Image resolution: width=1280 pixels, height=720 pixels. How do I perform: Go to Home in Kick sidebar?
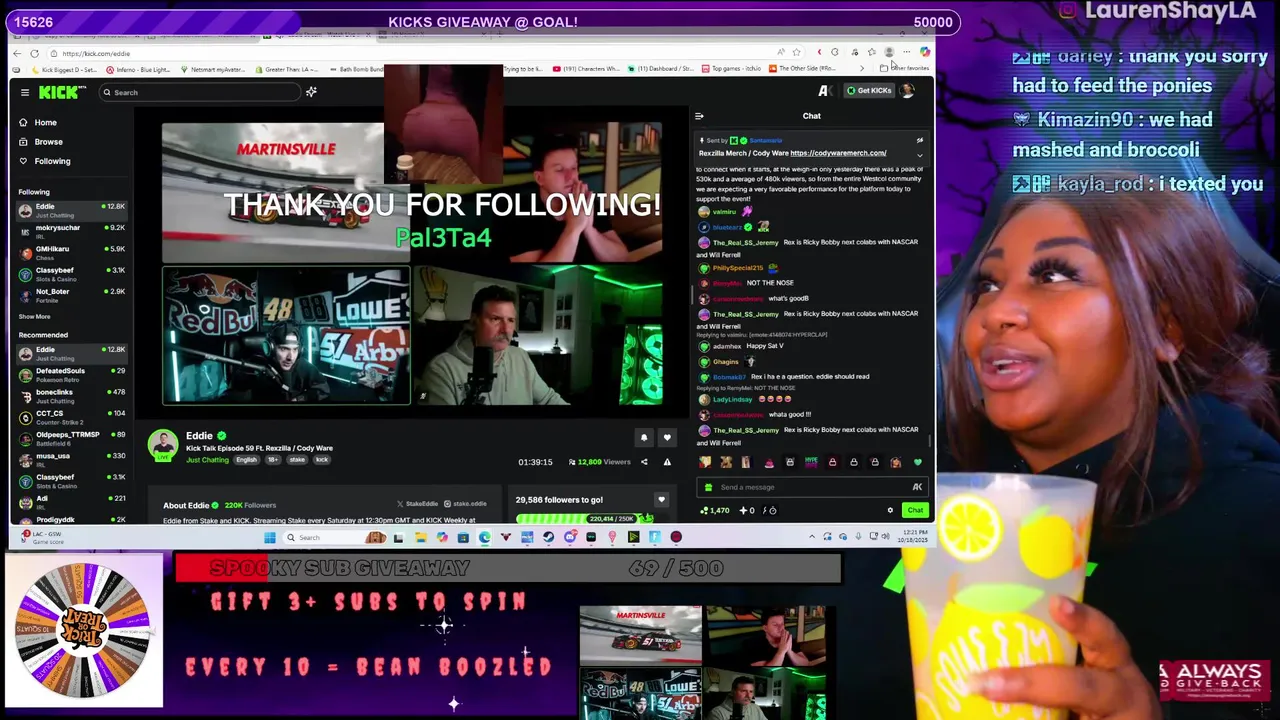tap(38, 122)
